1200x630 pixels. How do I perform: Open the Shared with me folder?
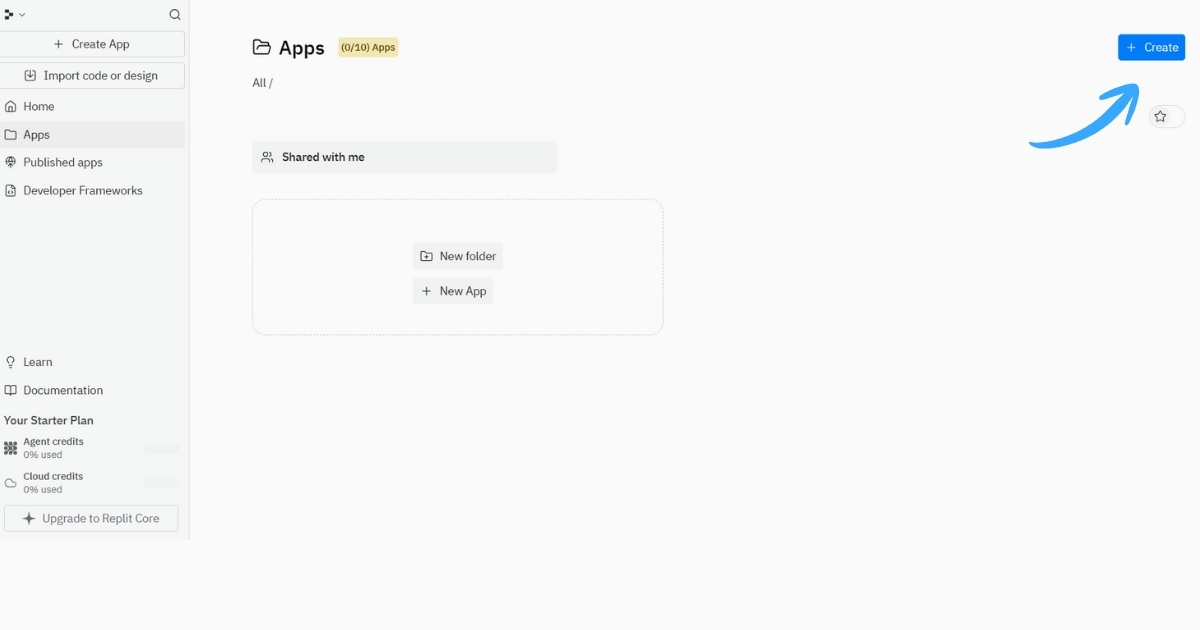[403, 157]
